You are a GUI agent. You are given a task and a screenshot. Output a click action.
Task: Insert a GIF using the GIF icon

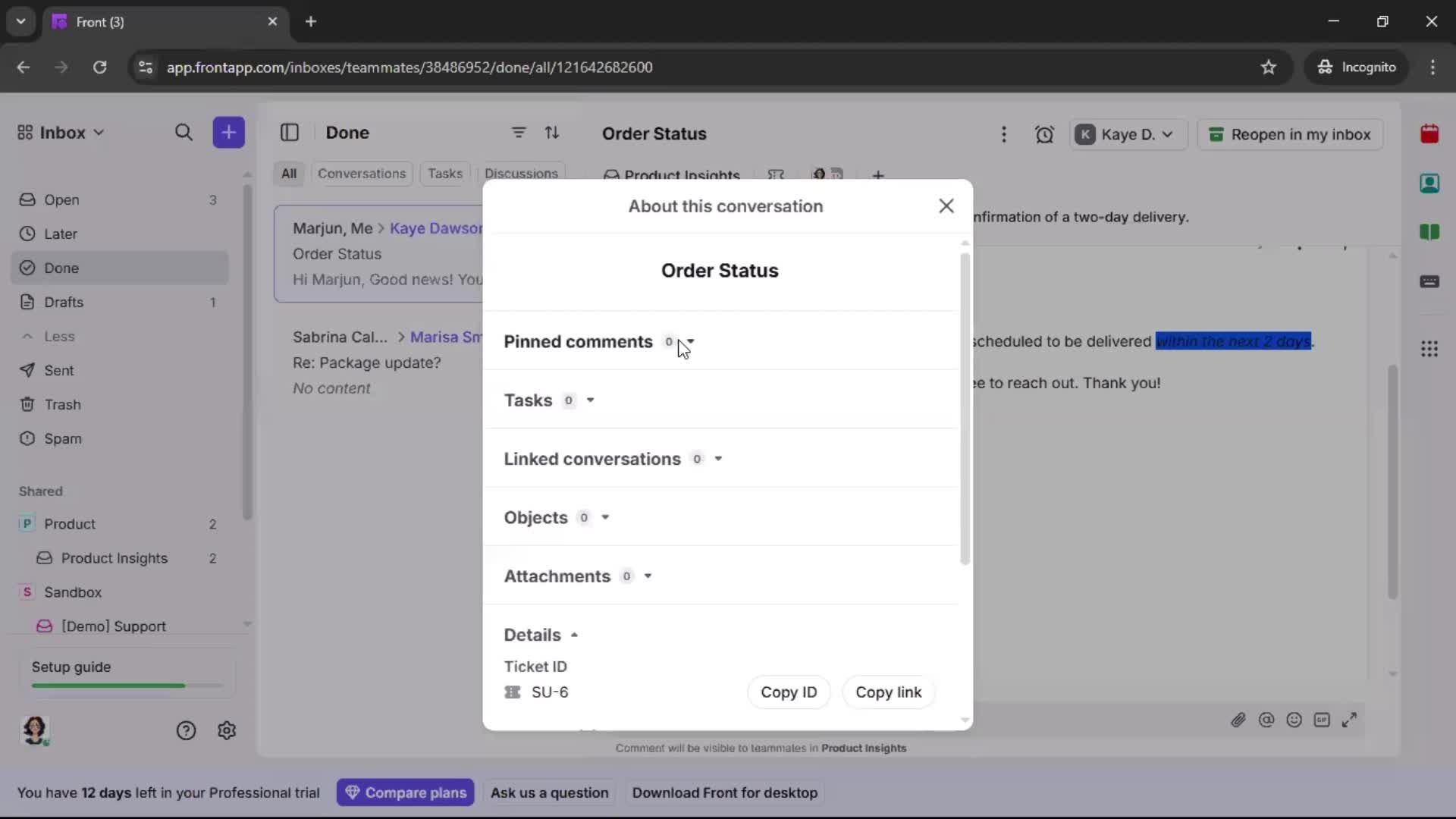(1323, 720)
